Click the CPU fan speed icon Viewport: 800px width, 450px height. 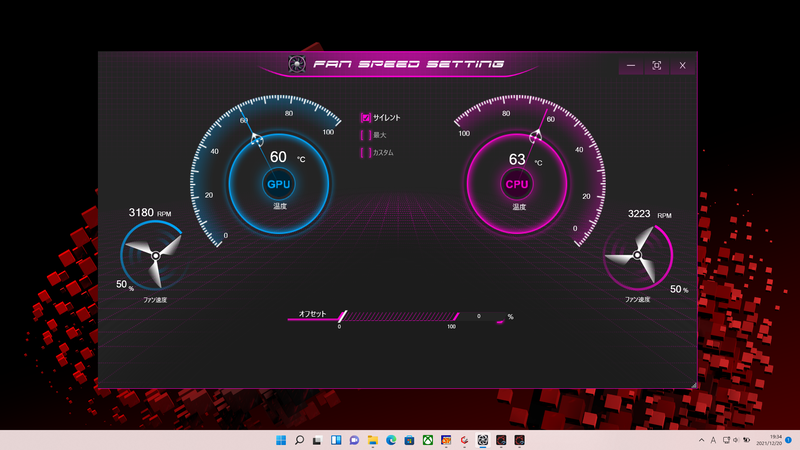click(x=637, y=255)
